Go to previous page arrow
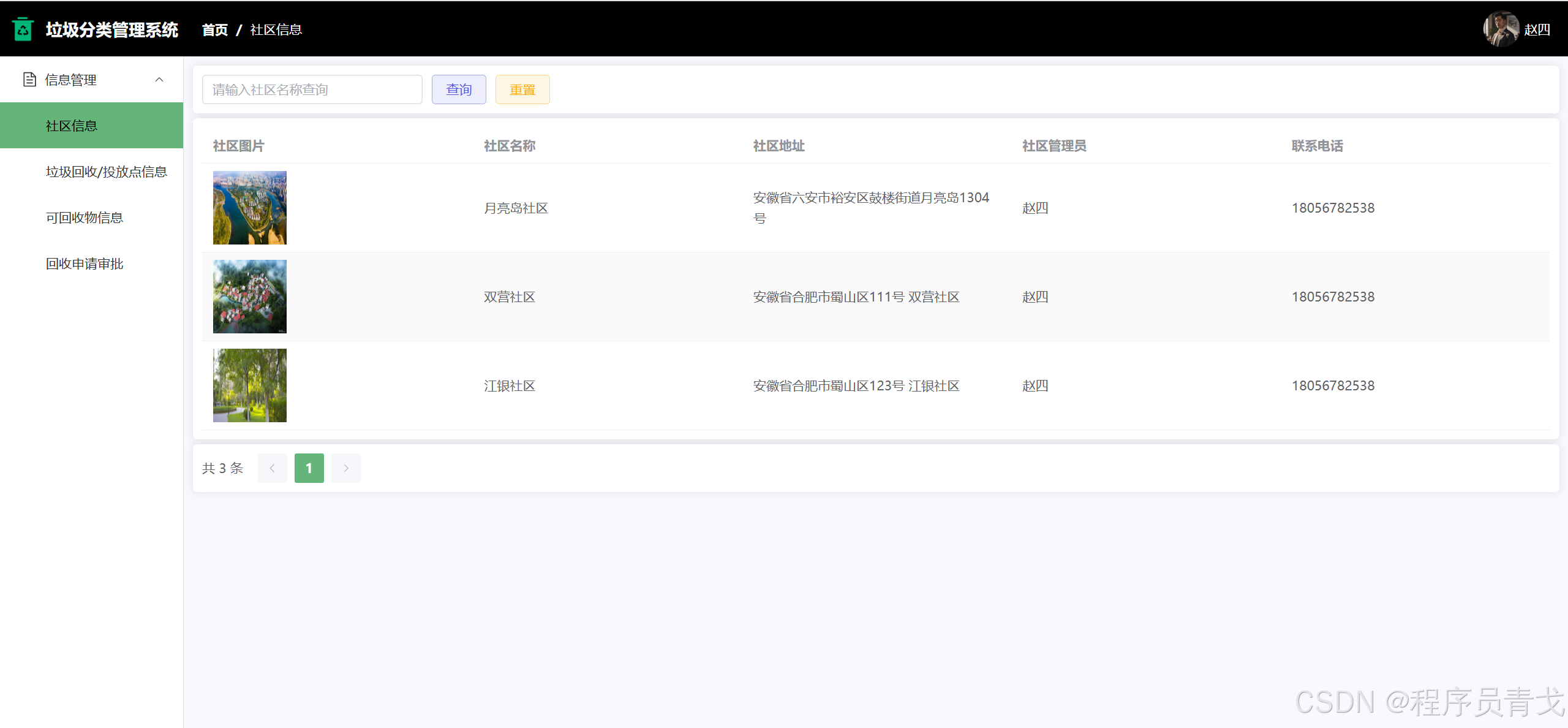The width and height of the screenshot is (1568, 728). coord(273,468)
